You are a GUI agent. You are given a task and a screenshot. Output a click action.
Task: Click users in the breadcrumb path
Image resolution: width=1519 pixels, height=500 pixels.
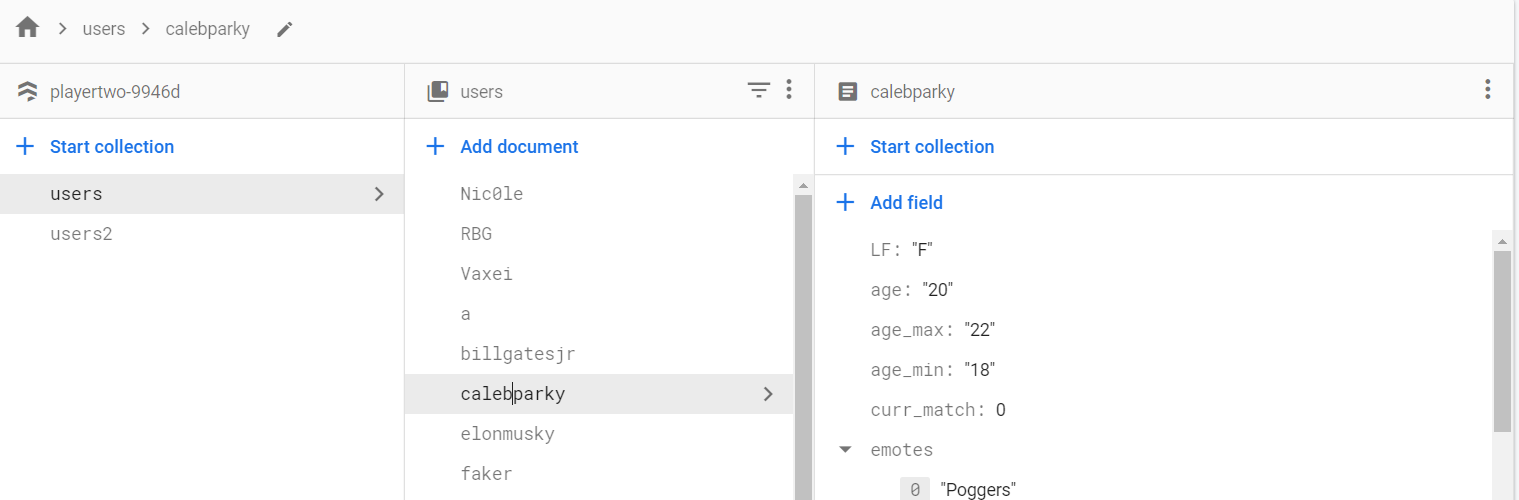click(104, 29)
